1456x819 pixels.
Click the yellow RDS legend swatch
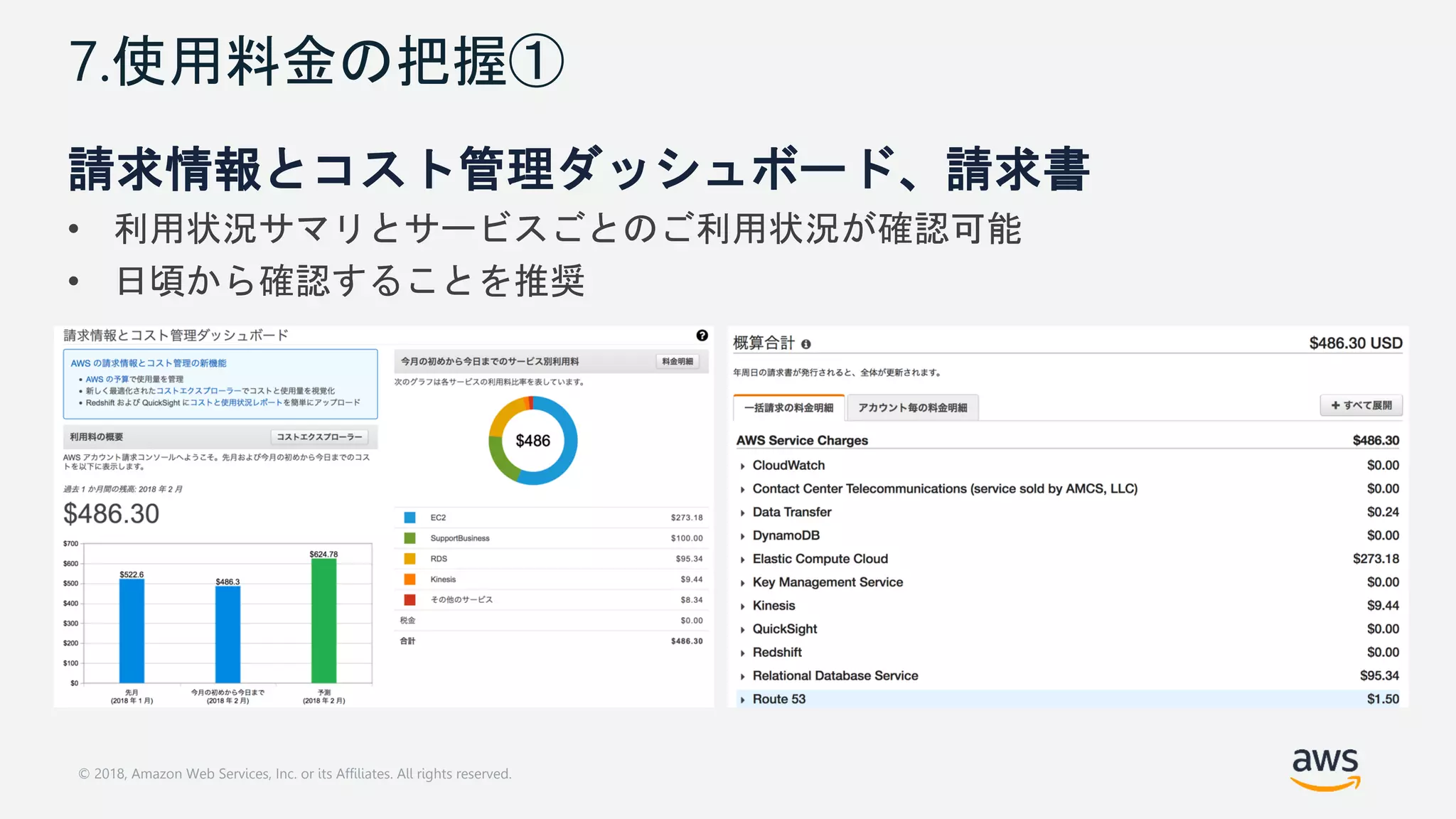[409, 559]
